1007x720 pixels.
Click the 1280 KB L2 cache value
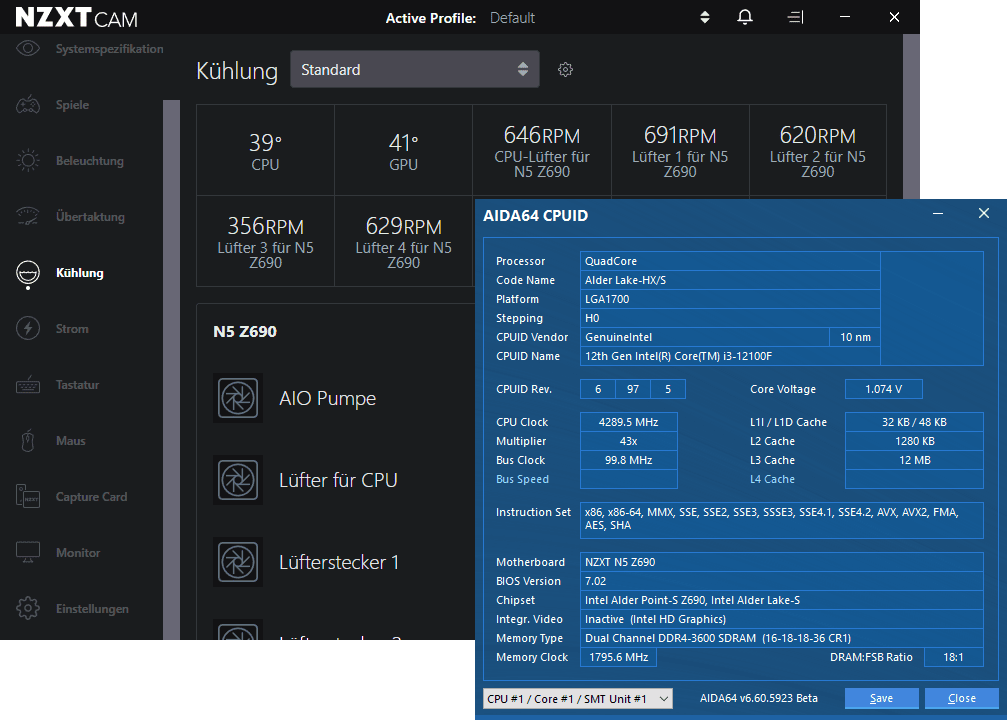point(915,441)
